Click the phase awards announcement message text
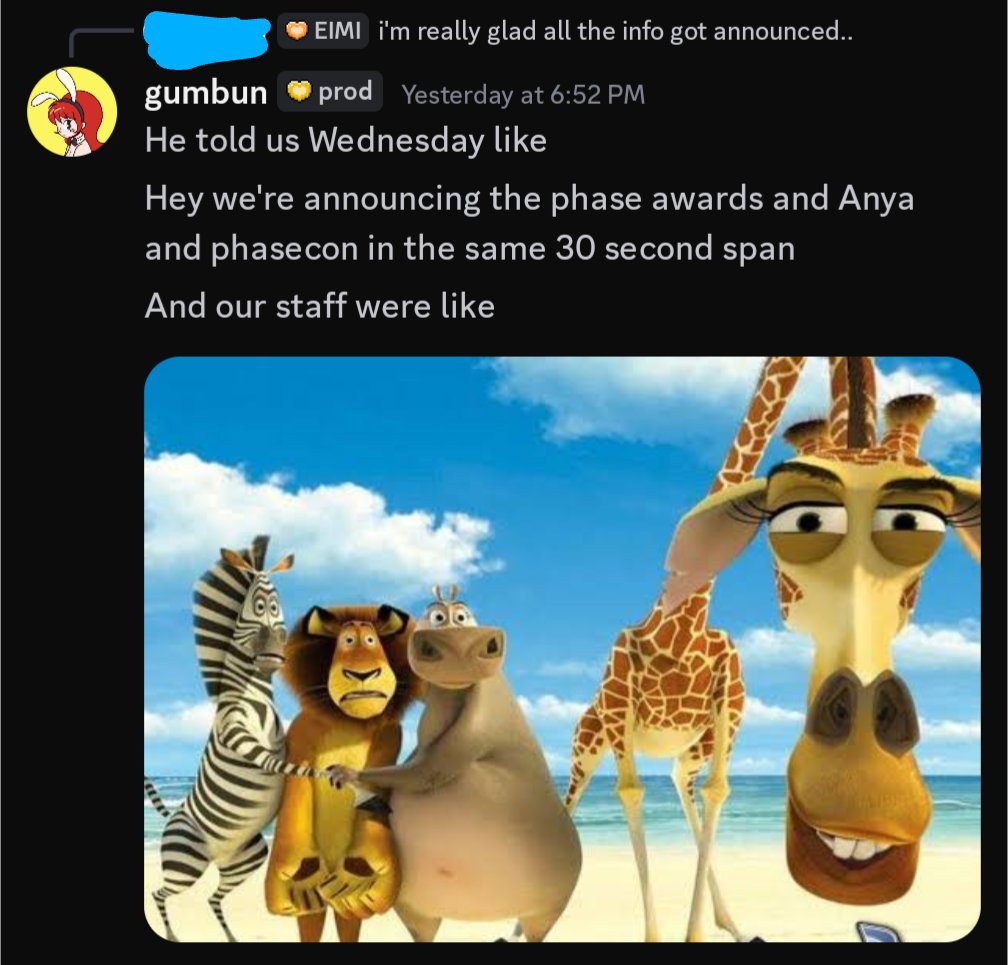The width and height of the screenshot is (1008, 965). click(529, 222)
